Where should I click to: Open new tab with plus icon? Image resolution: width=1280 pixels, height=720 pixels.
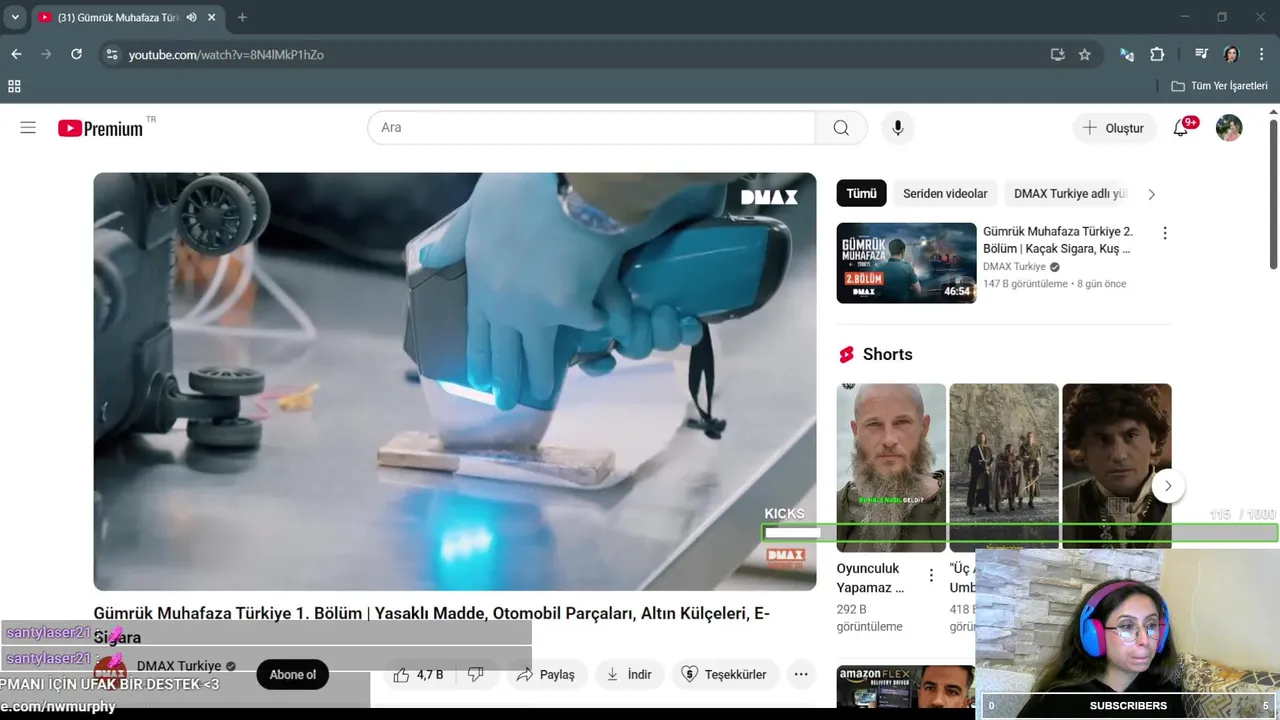pyautogui.click(x=242, y=17)
